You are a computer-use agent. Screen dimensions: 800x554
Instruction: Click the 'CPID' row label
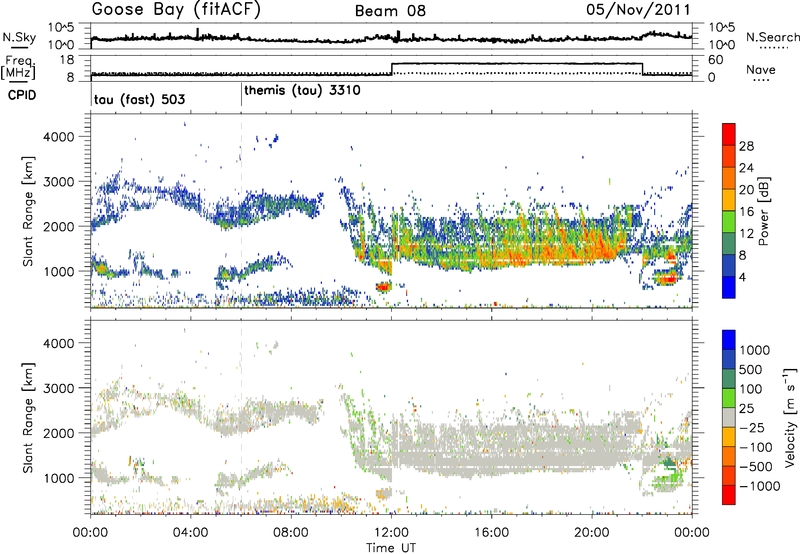tap(22, 95)
